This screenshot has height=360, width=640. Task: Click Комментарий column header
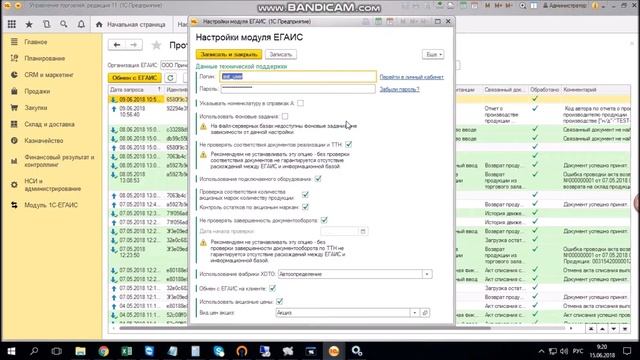pyautogui.click(x=596, y=89)
